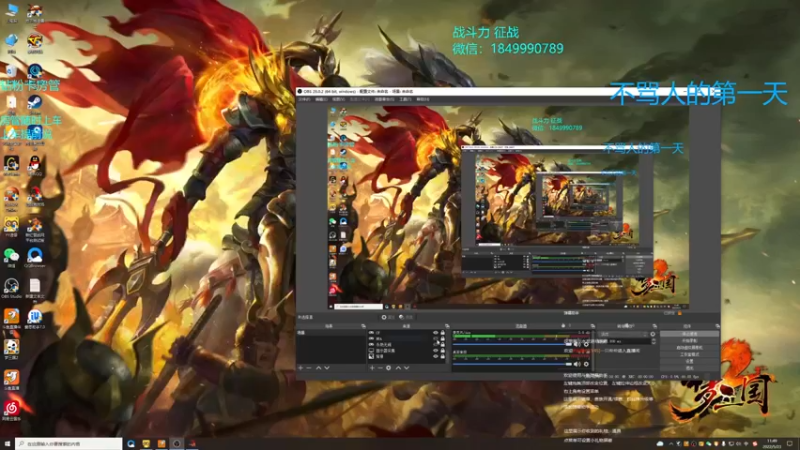Open the 视图 (View) menu in OBS
This screenshot has width=800, height=450.
(339, 99)
